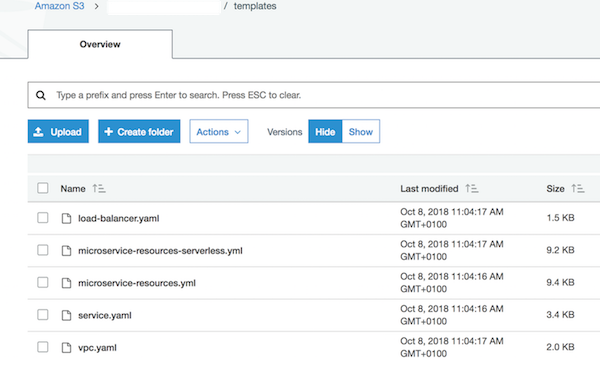Viewport: 600px width, 370px height.
Task: Tick the select-all checkbox in the header
Action: tap(43, 188)
